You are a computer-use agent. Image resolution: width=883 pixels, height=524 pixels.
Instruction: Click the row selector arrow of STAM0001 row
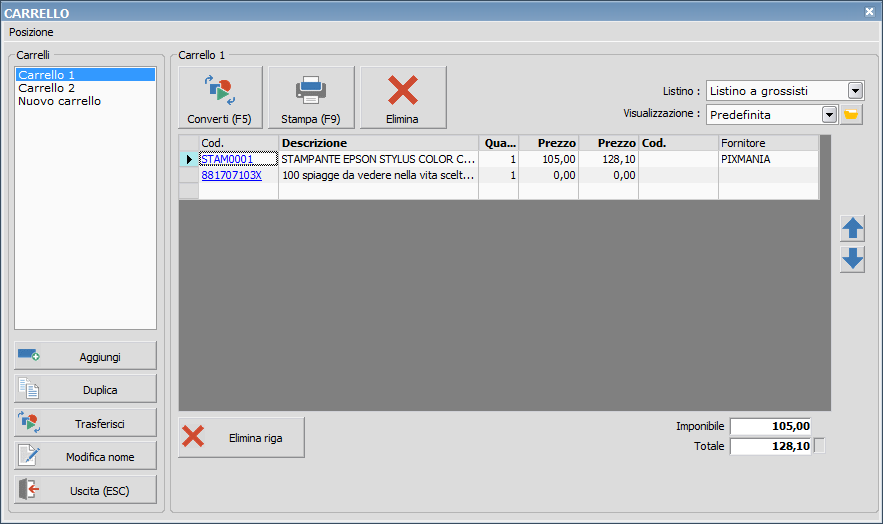[189, 159]
